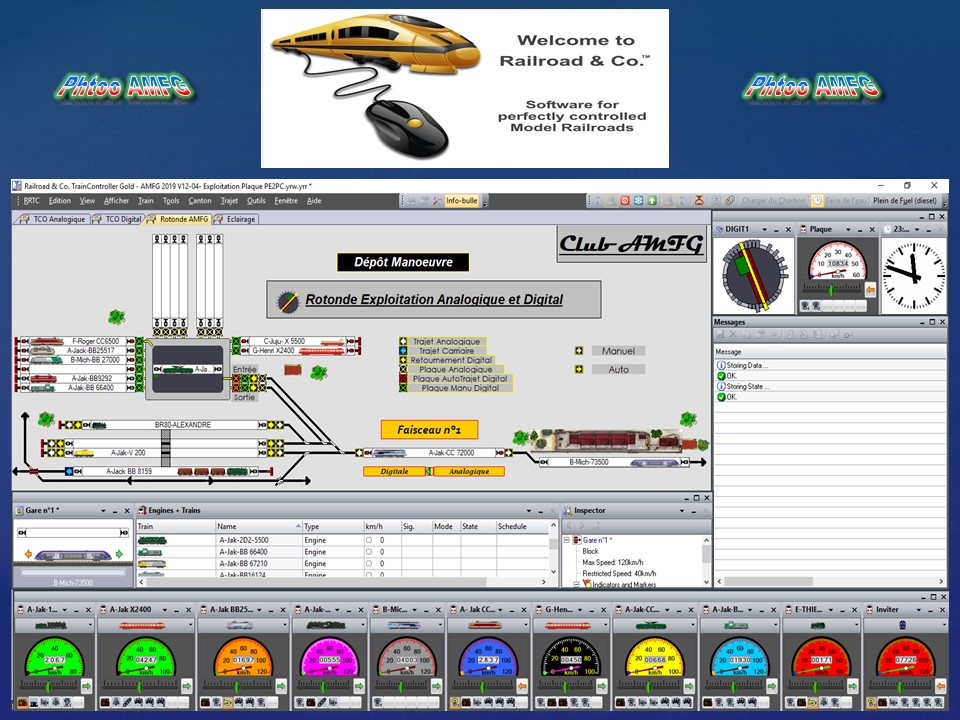The height and width of the screenshot is (720, 960).
Task: Click the Faisceau n°1 button
Action: [x=429, y=430]
